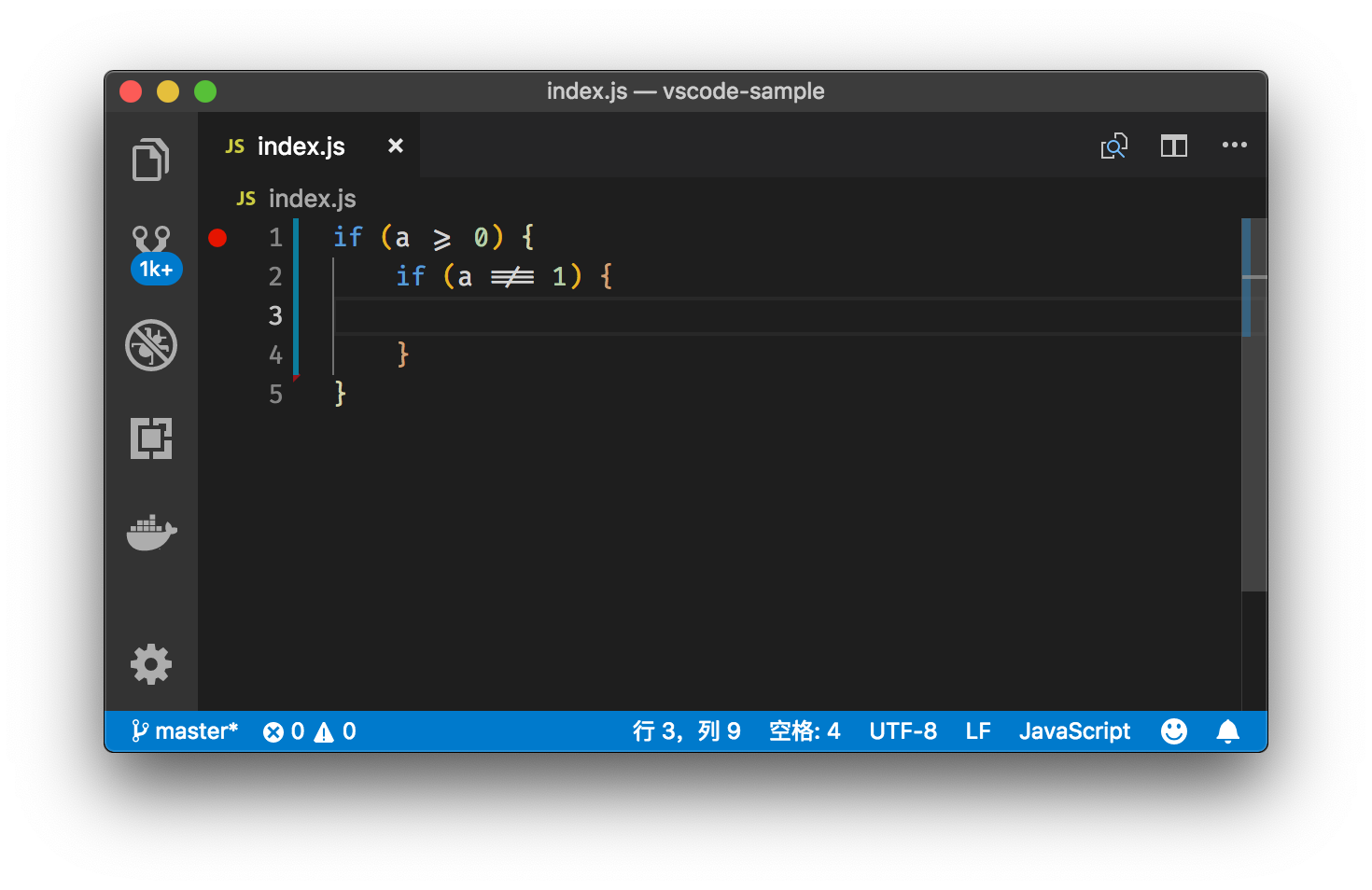The height and width of the screenshot is (890, 1372).
Task: Click the index.js breadcrumb item
Action: [x=296, y=199]
